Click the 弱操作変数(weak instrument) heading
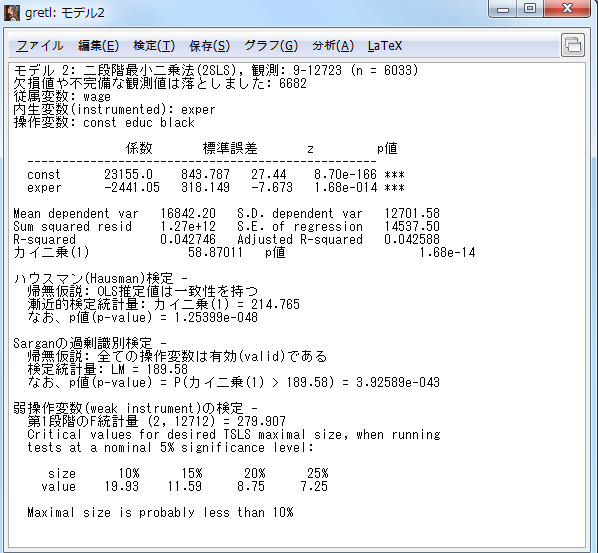598x553 pixels. (x=128, y=408)
